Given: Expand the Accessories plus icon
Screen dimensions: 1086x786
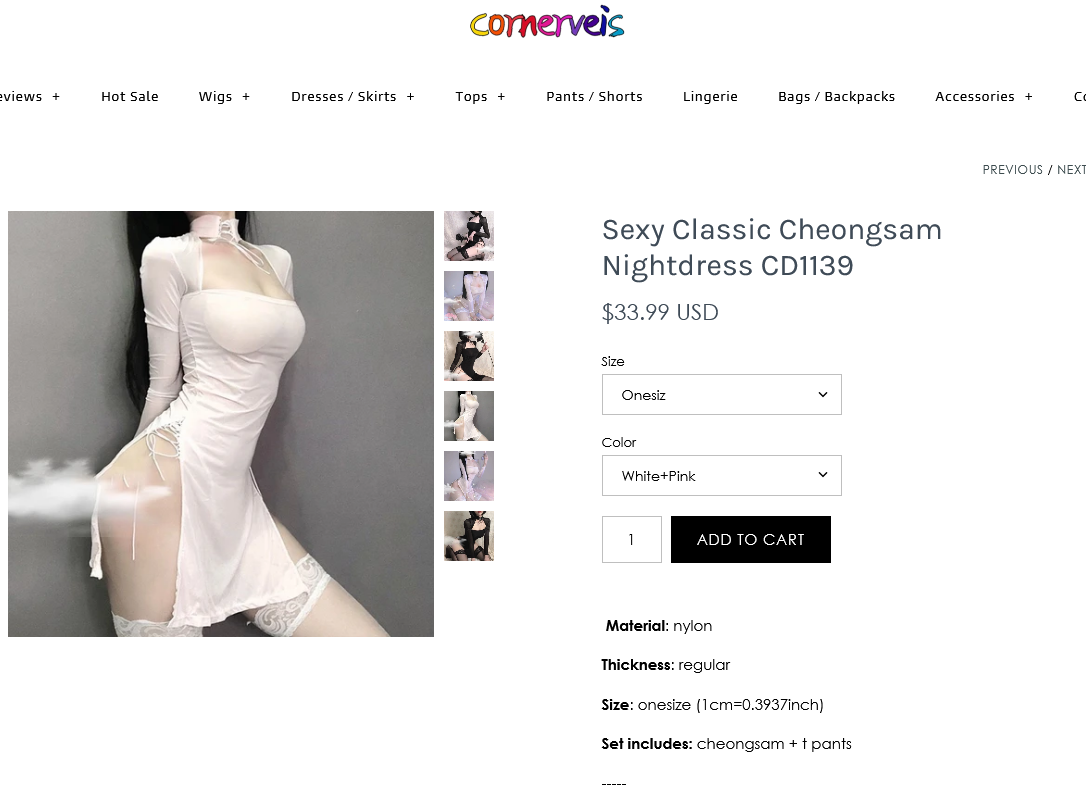Looking at the screenshot, I should click(x=1029, y=97).
